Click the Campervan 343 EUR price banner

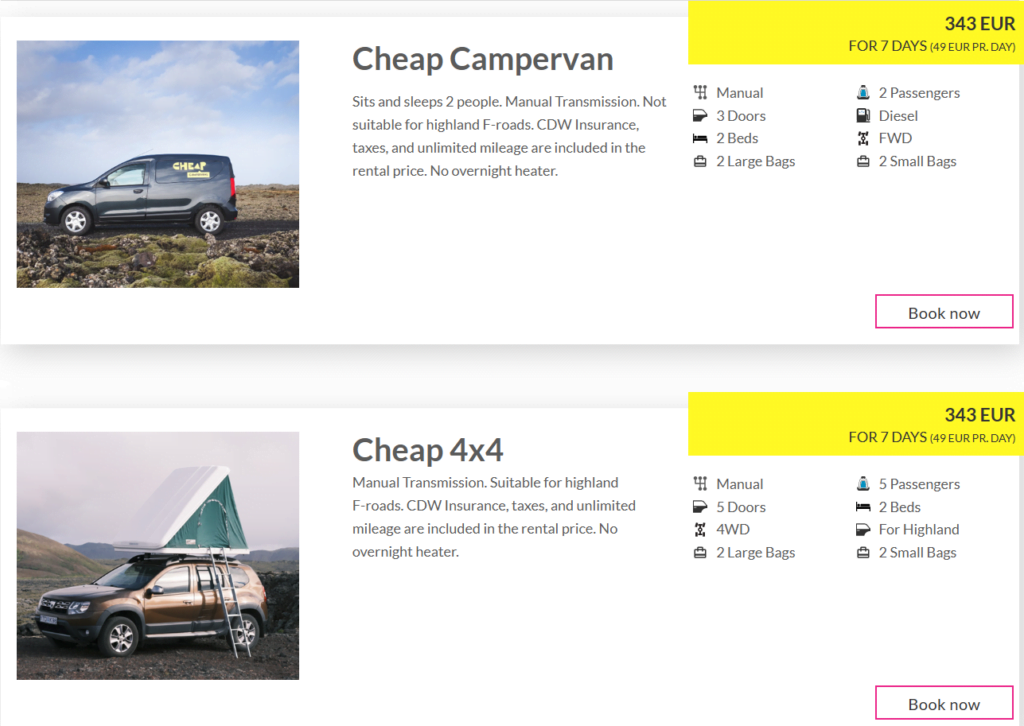(856, 33)
